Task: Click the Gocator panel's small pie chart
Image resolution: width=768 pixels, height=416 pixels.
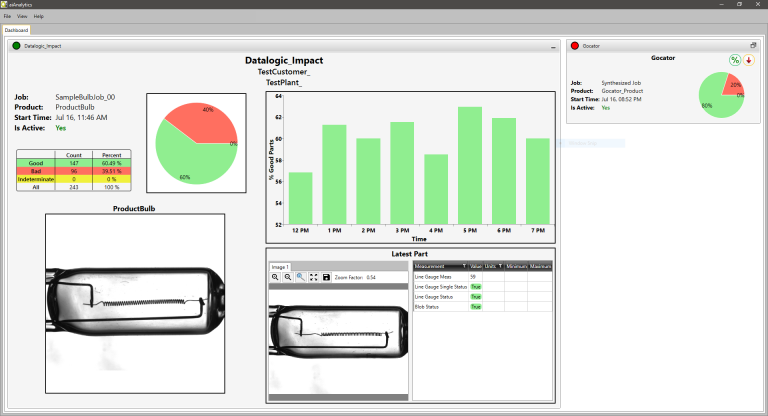Action: coord(721,95)
